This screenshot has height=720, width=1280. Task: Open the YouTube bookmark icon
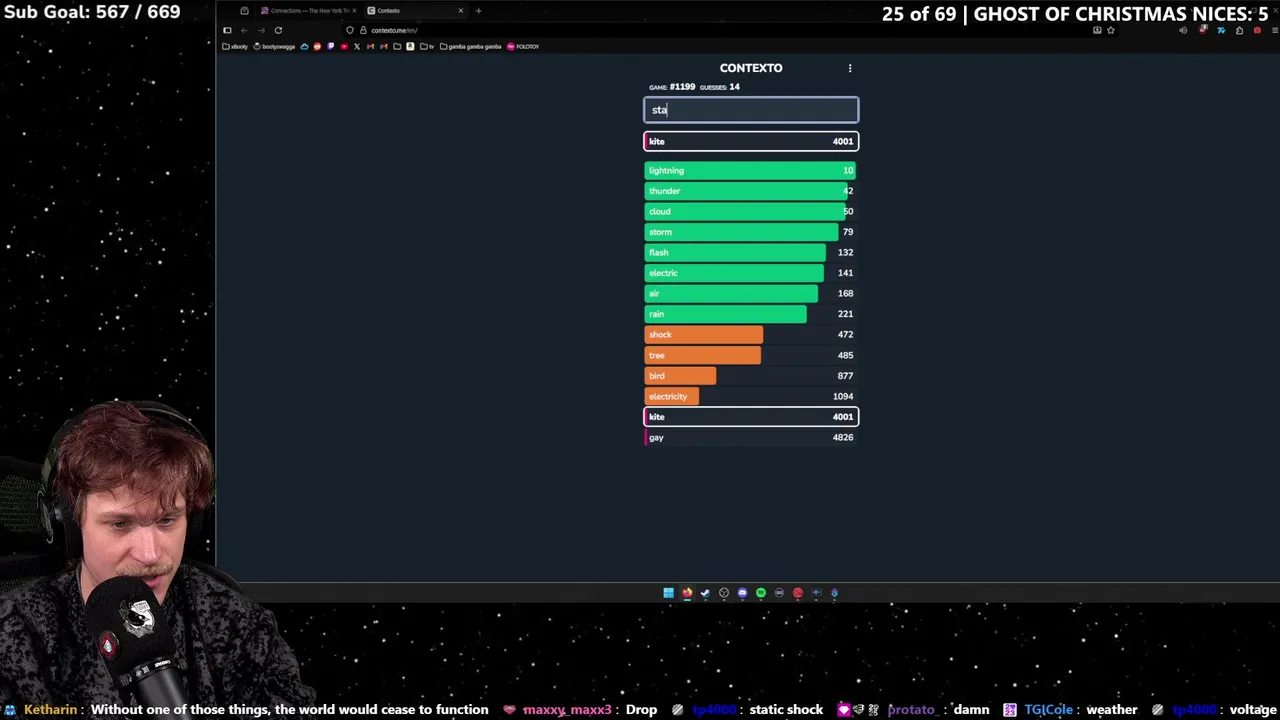[x=344, y=46]
